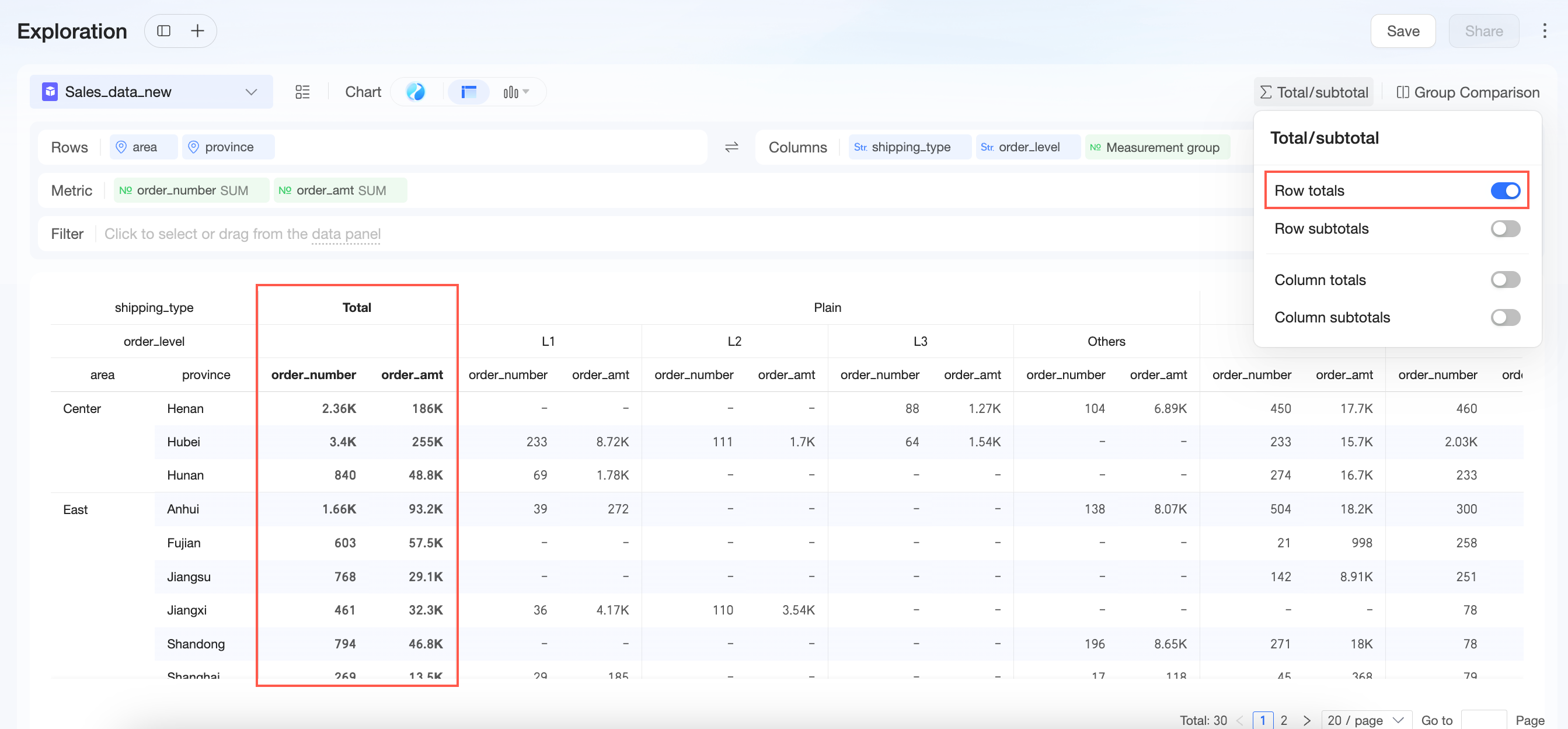The image size is (1568, 729).
Task: Enable the Row subtotals switch
Action: (1506, 228)
